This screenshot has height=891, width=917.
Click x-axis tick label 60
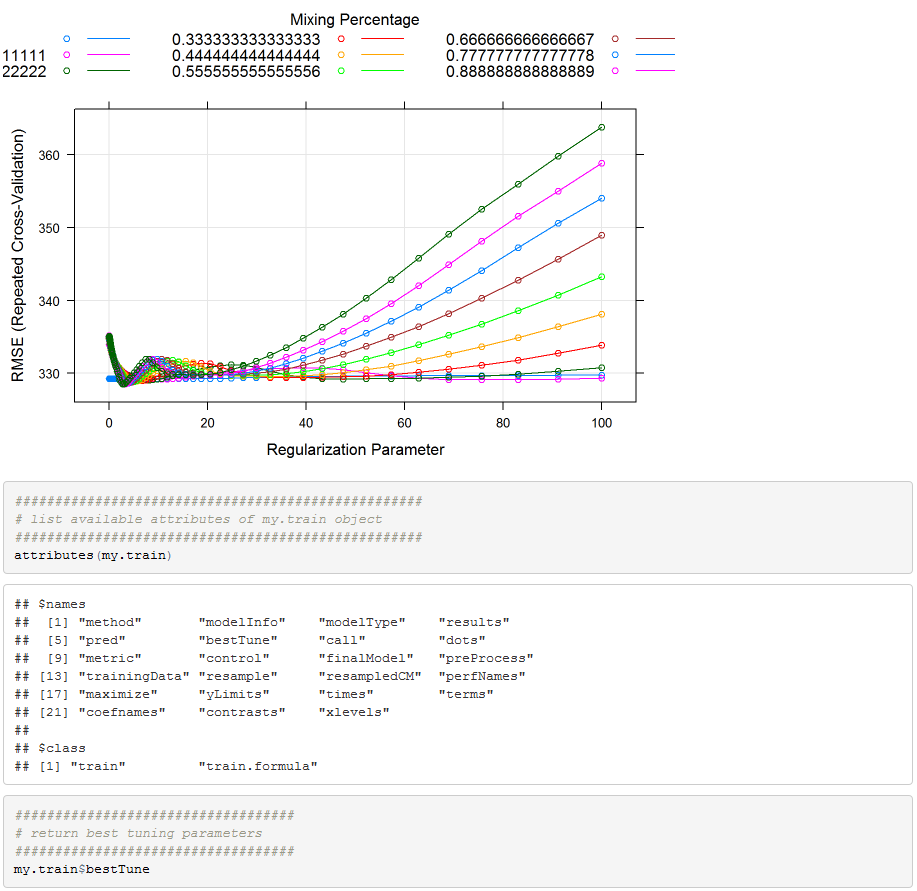point(404,423)
